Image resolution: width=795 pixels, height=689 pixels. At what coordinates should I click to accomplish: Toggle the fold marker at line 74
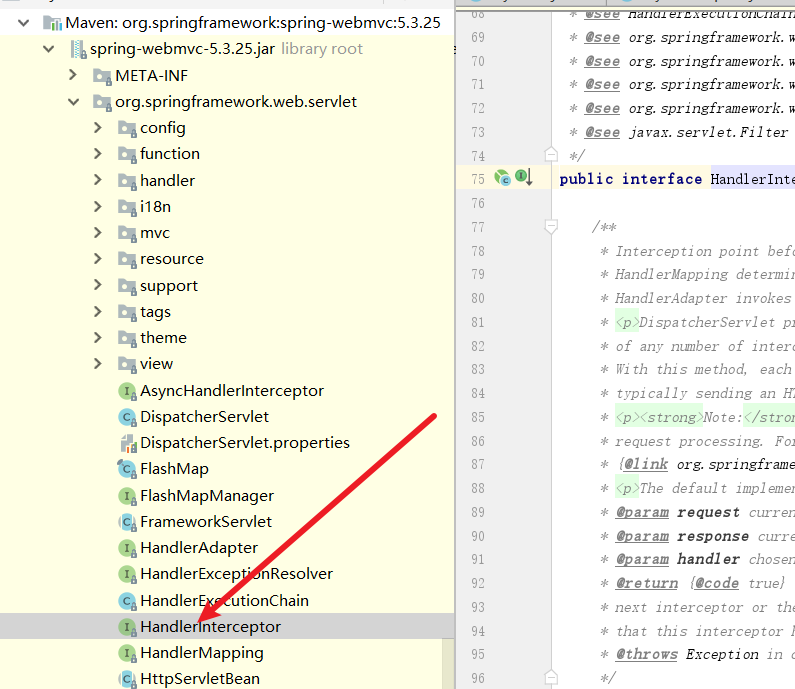click(x=550, y=155)
